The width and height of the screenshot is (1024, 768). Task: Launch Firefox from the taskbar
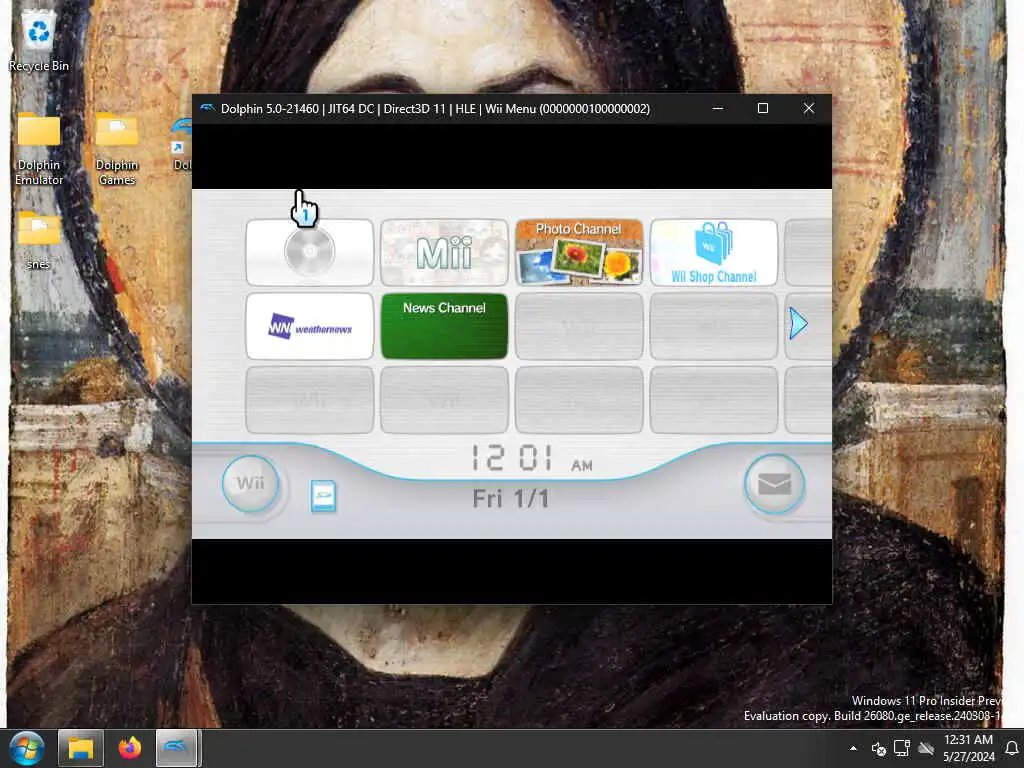(129, 748)
